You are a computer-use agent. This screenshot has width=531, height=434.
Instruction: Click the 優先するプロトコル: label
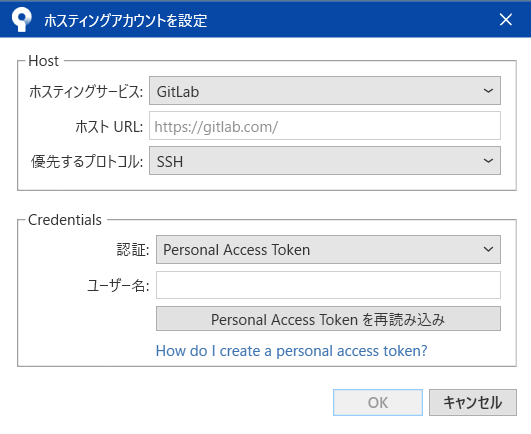pos(87,161)
